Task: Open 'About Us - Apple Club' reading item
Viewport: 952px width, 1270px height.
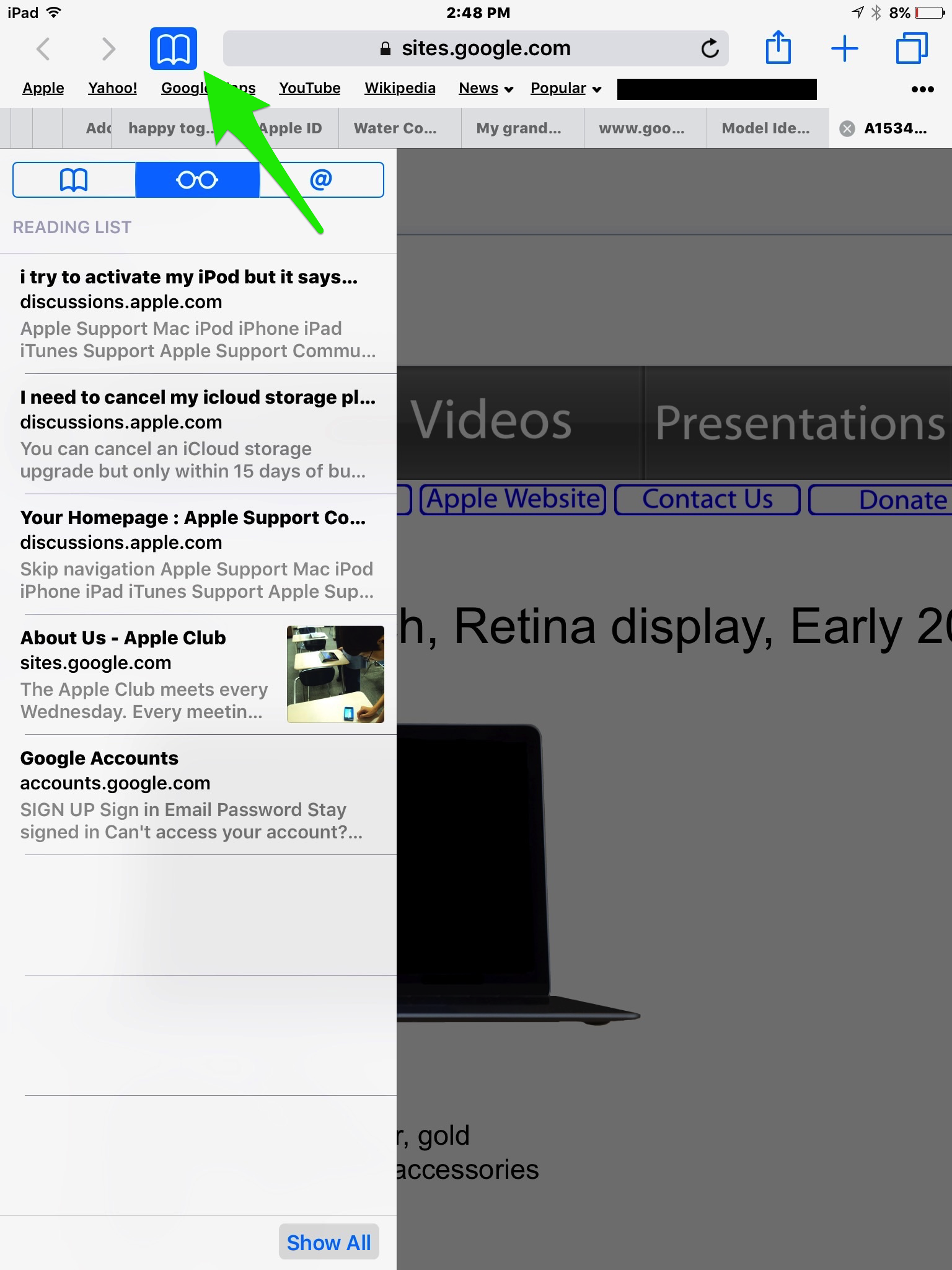Action: tap(198, 675)
